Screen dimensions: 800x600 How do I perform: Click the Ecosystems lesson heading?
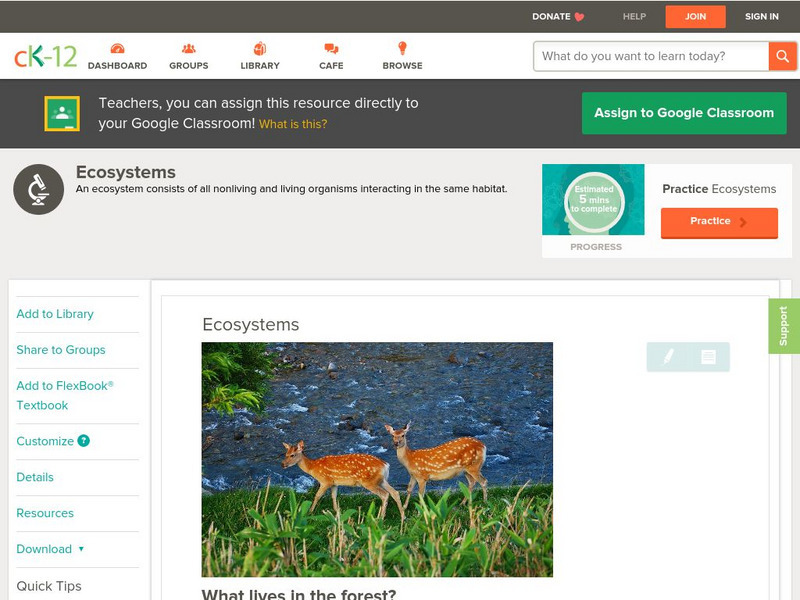pos(251,324)
